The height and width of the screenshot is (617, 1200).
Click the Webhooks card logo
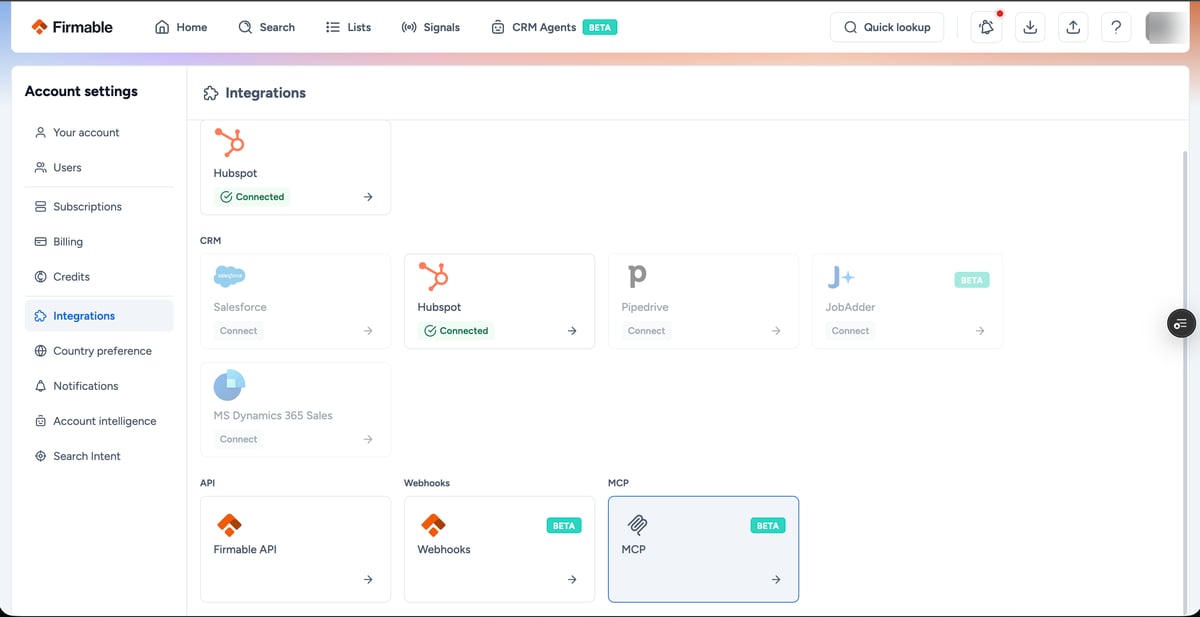tap(433, 524)
